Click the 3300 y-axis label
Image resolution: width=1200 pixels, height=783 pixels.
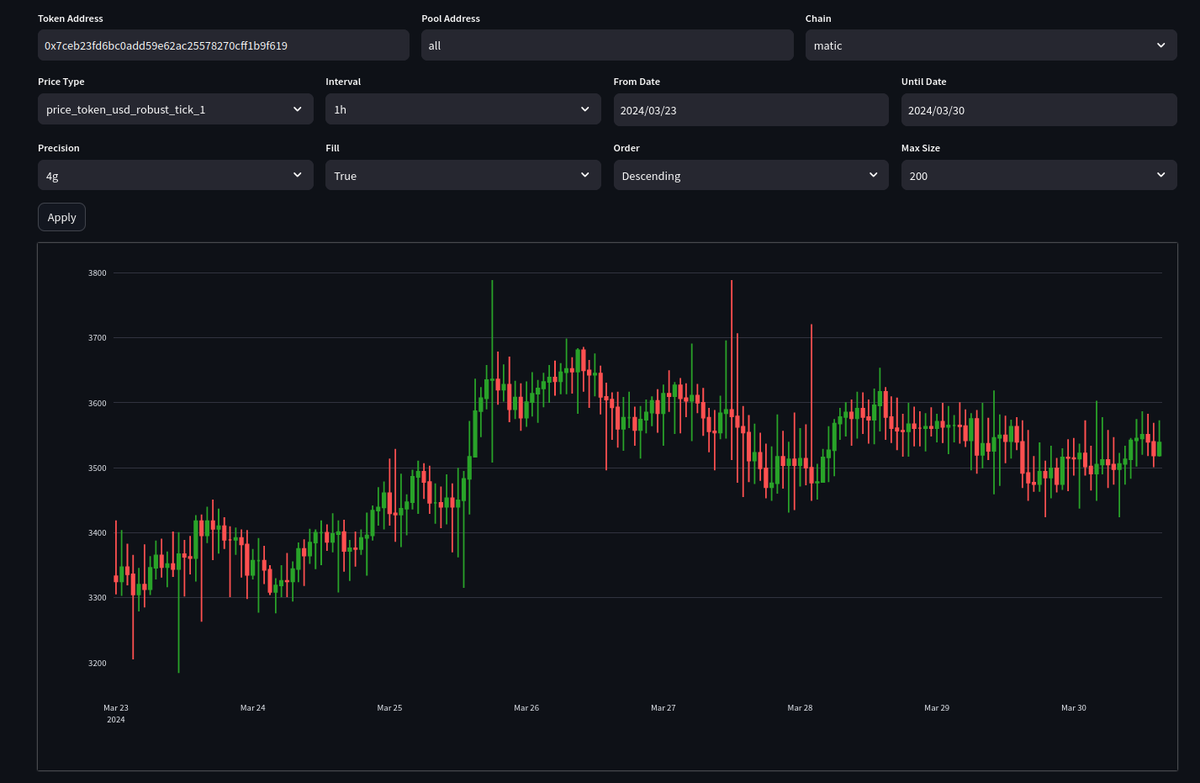pyautogui.click(x=97, y=598)
